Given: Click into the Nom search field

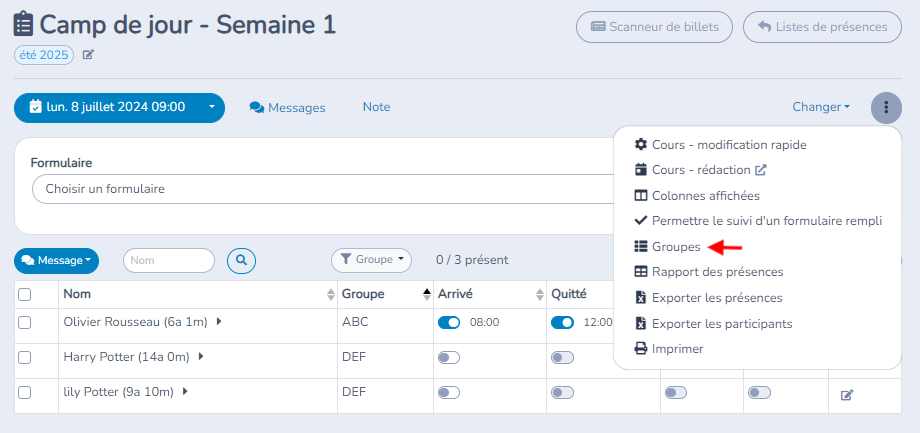Looking at the screenshot, I should (169, 261).
